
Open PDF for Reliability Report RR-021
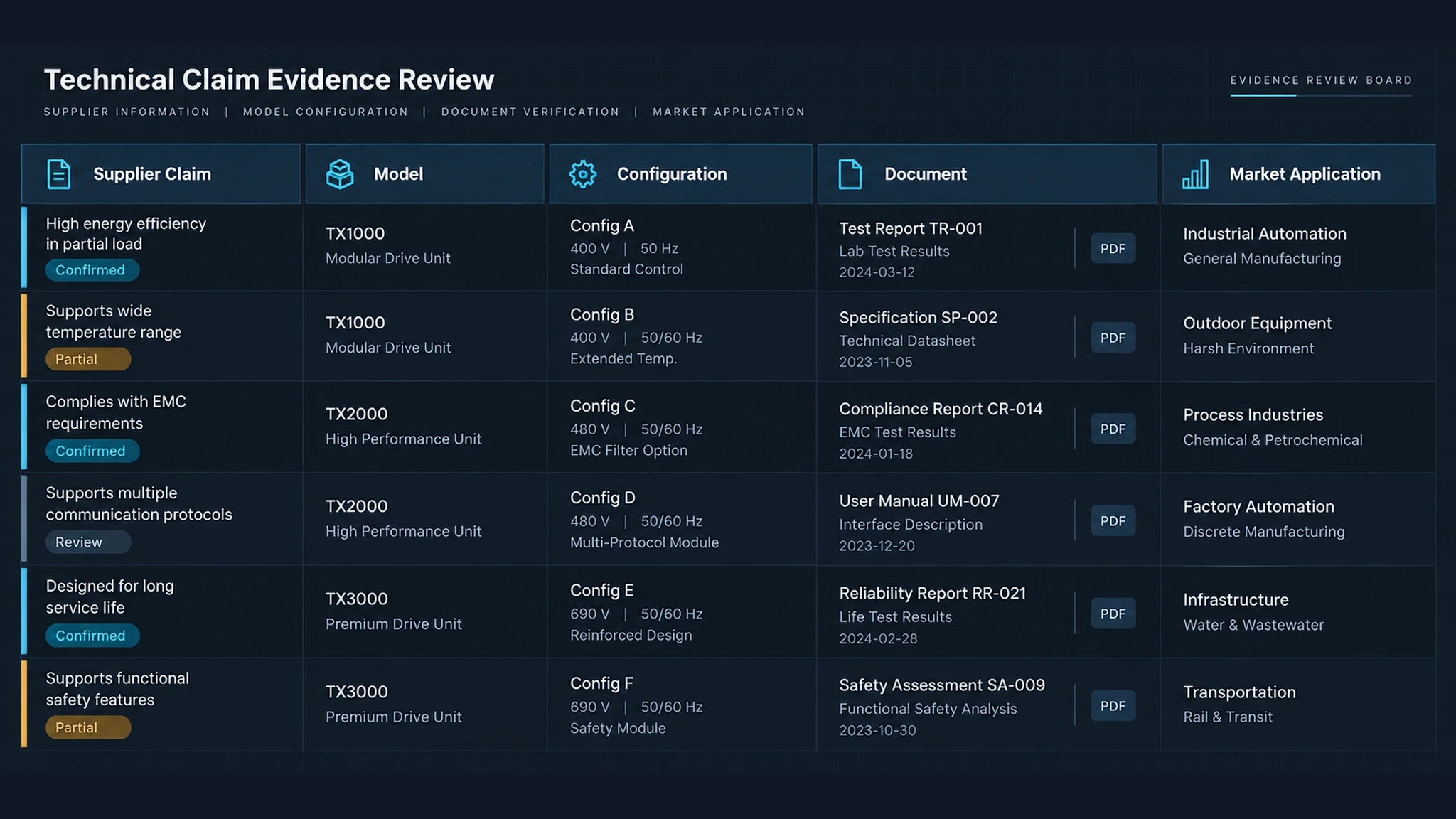[1113, 614]
